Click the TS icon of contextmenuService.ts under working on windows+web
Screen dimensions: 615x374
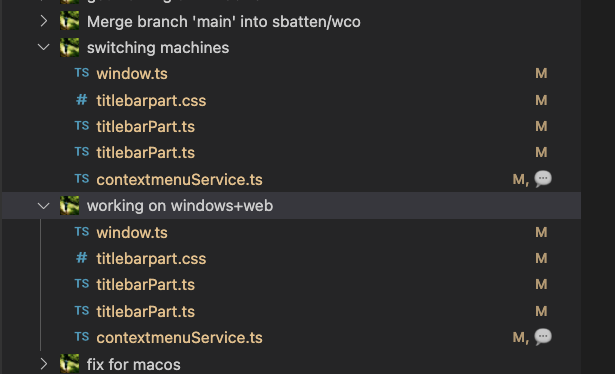pyautogui.click(x=82, y=337)
